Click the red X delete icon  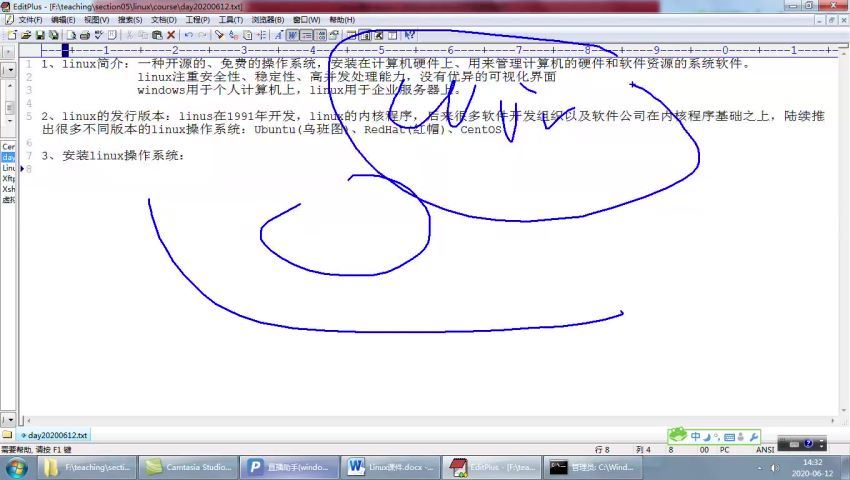coord(171,35)
